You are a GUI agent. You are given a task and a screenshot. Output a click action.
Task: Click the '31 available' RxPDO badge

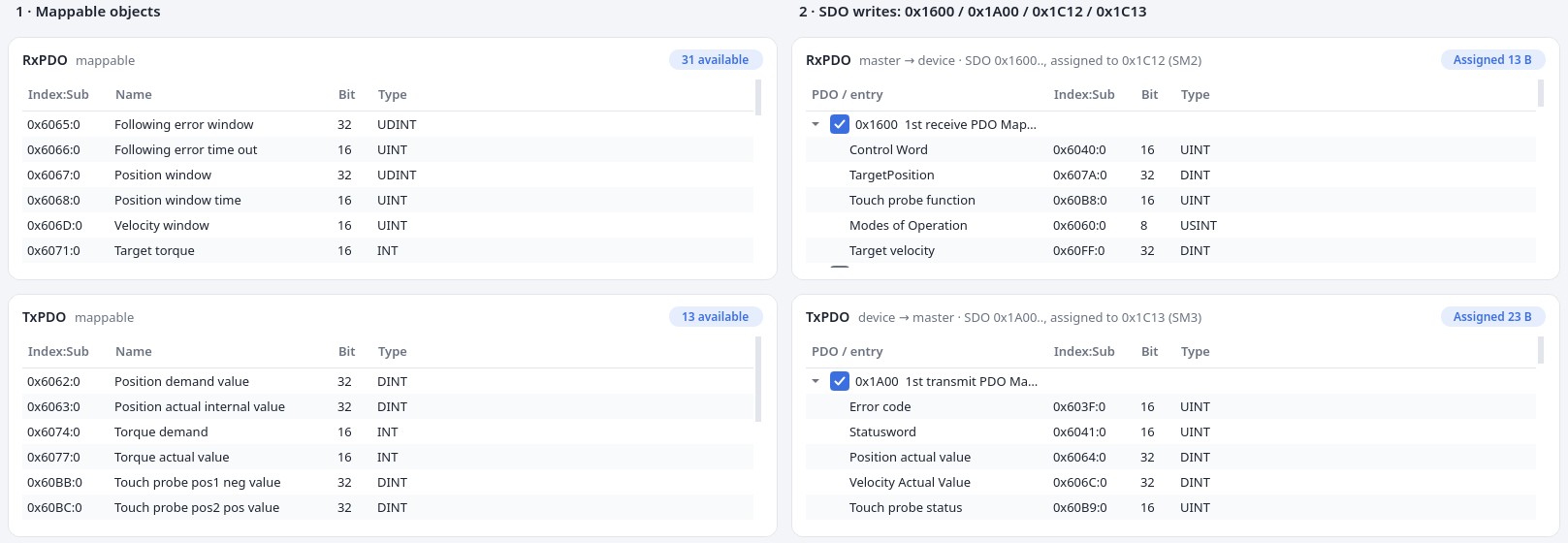click(716, 60)
